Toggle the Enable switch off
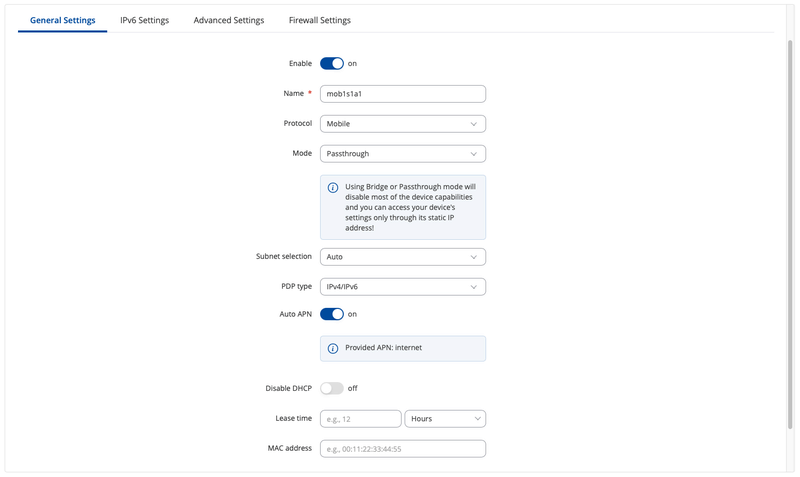Image resolution: width=800 pixels, height=477 pixels. (x=331, y=63)
